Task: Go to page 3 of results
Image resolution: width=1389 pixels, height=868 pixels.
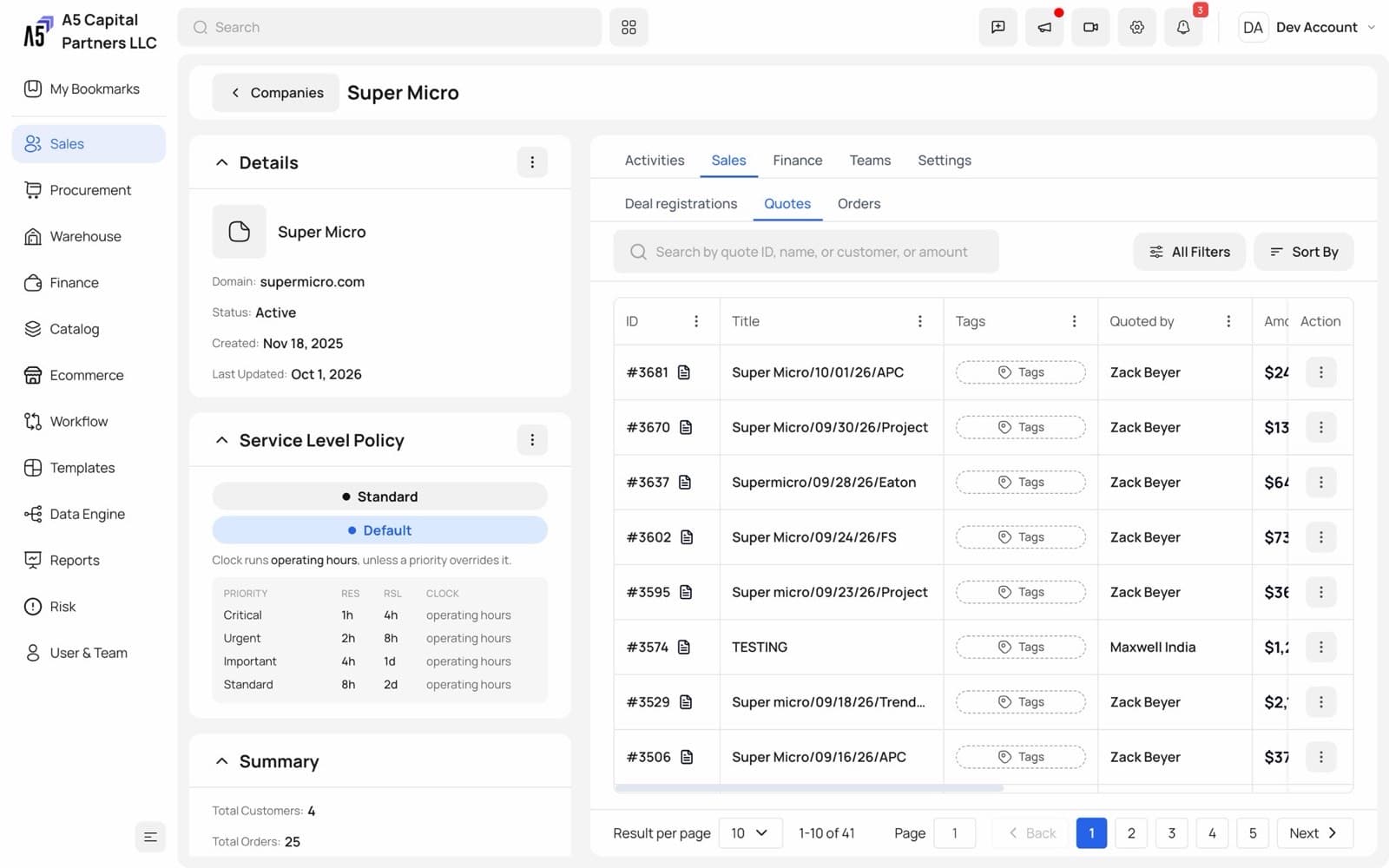Action: (x=1171, y=833)
